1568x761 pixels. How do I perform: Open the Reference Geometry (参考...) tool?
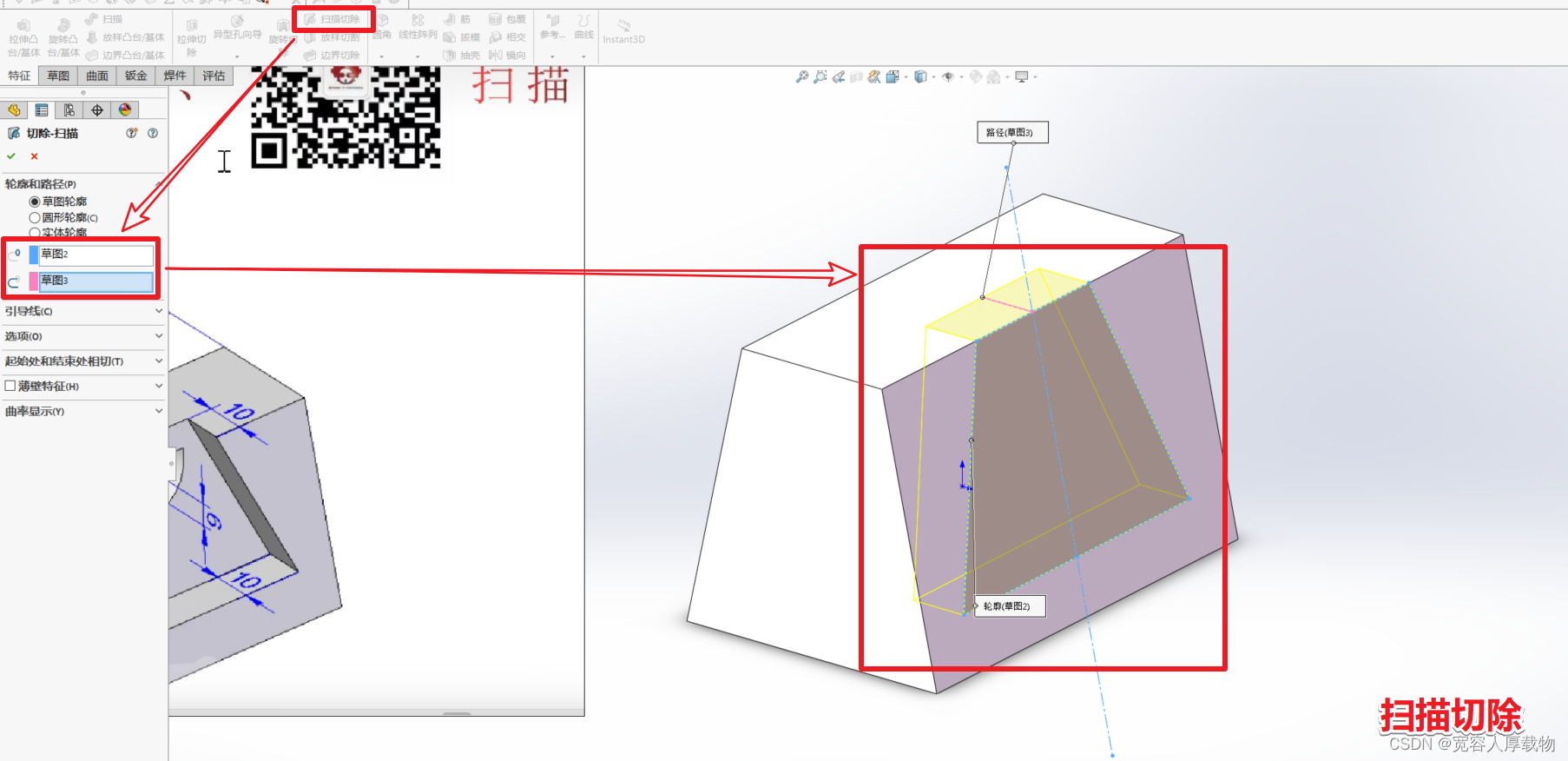pyautogui.click(x=552, y=28)
